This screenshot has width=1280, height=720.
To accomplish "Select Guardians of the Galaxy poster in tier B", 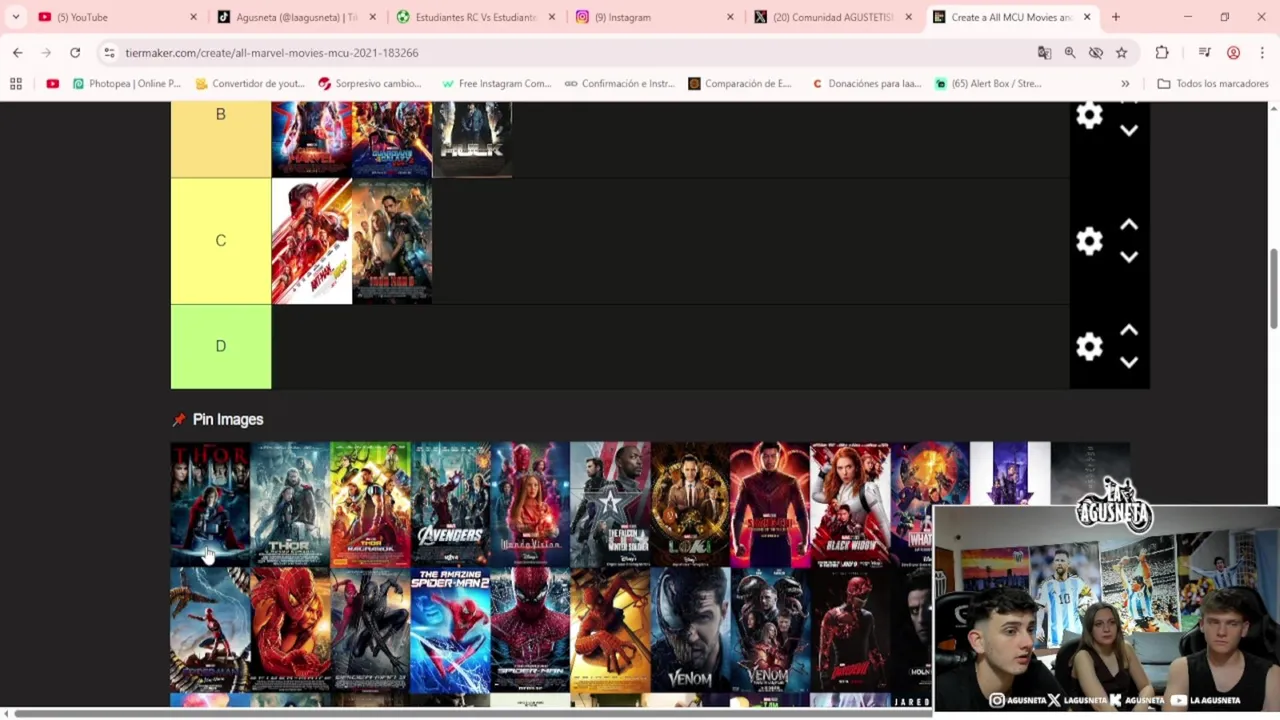I will [392, 139].
